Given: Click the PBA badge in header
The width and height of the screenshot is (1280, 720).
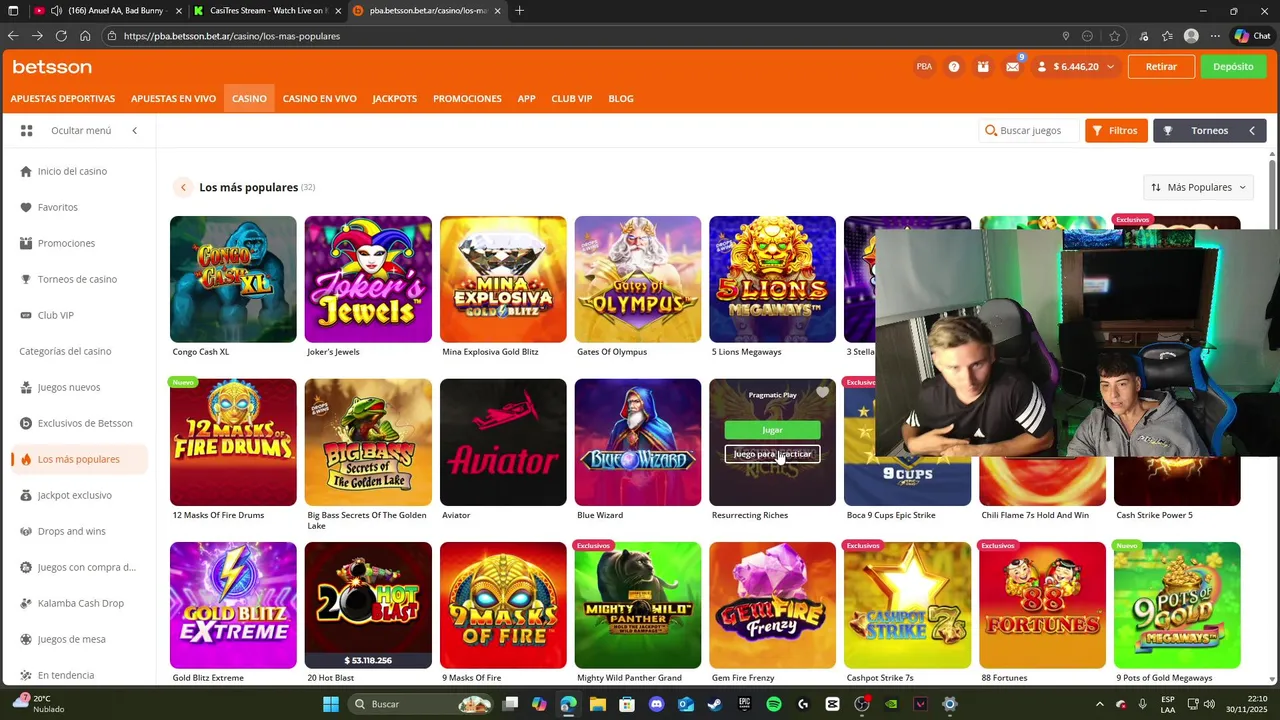Looking at the screenshot, I should click(x=924, y=67).
